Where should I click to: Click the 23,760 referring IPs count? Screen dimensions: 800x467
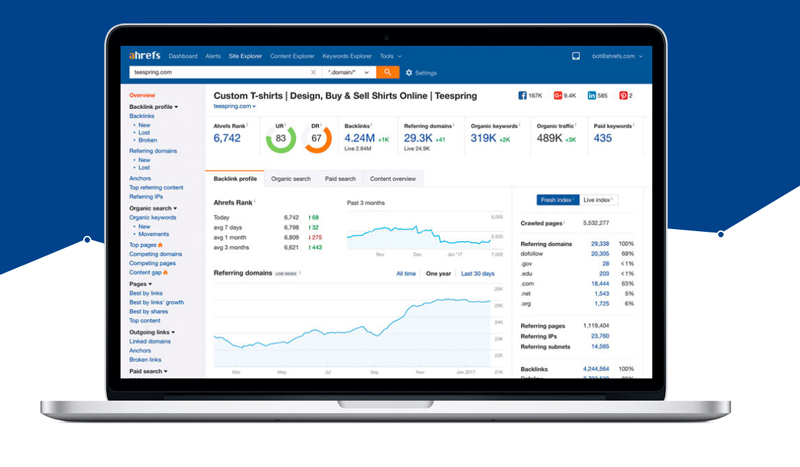tap(600, 336)
